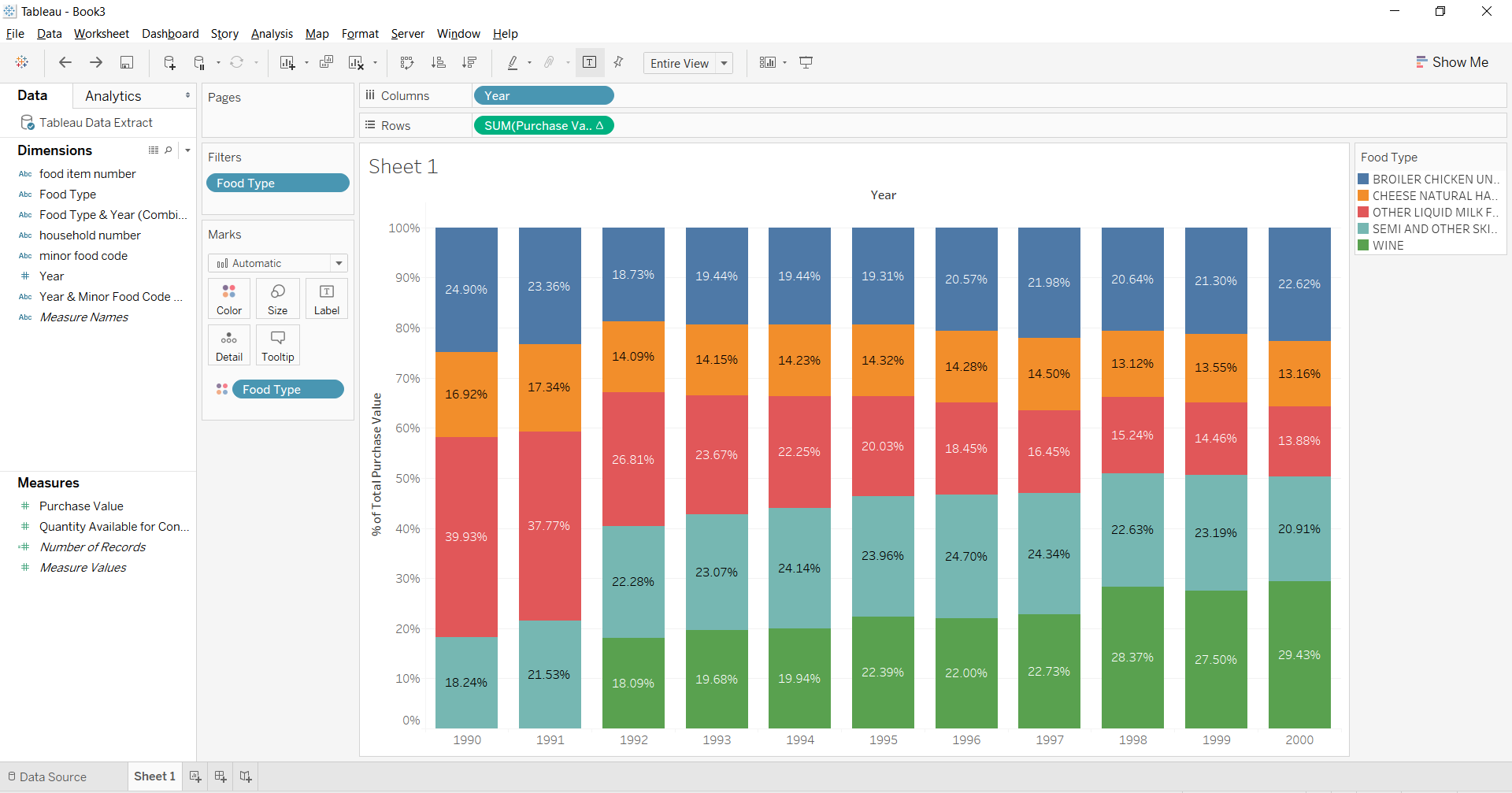
Task: Click the Clear Sheet toolbar icon
Action: 355,62
